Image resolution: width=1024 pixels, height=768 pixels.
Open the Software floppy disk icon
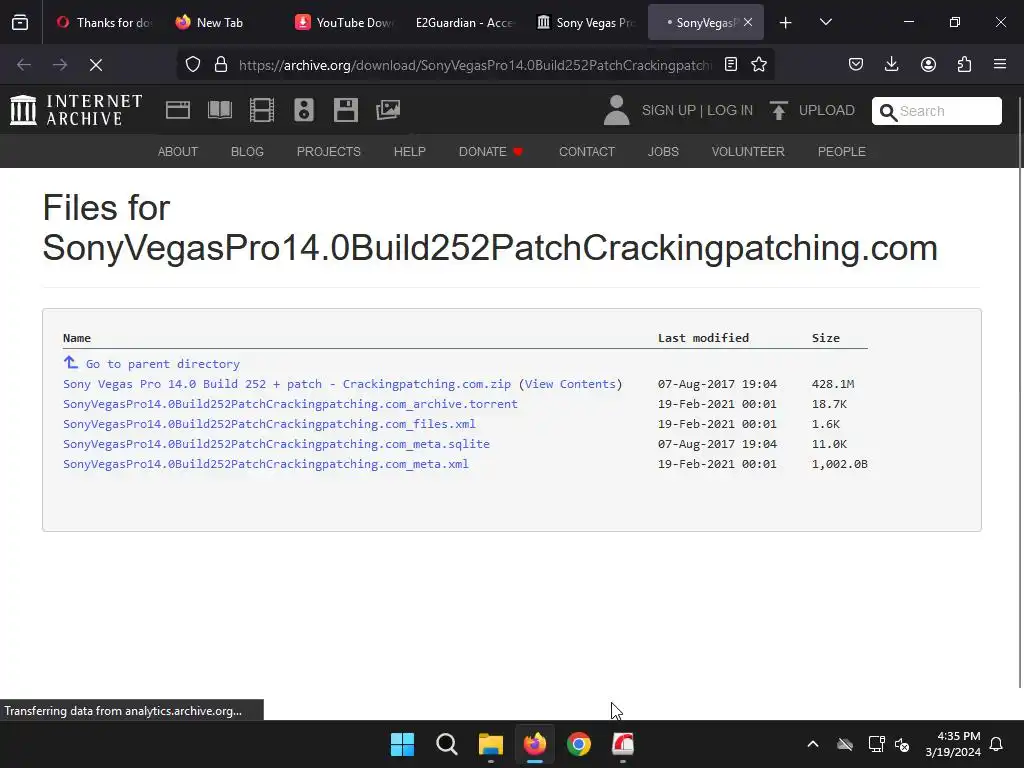pyautogui.click(x=345, y=110)
